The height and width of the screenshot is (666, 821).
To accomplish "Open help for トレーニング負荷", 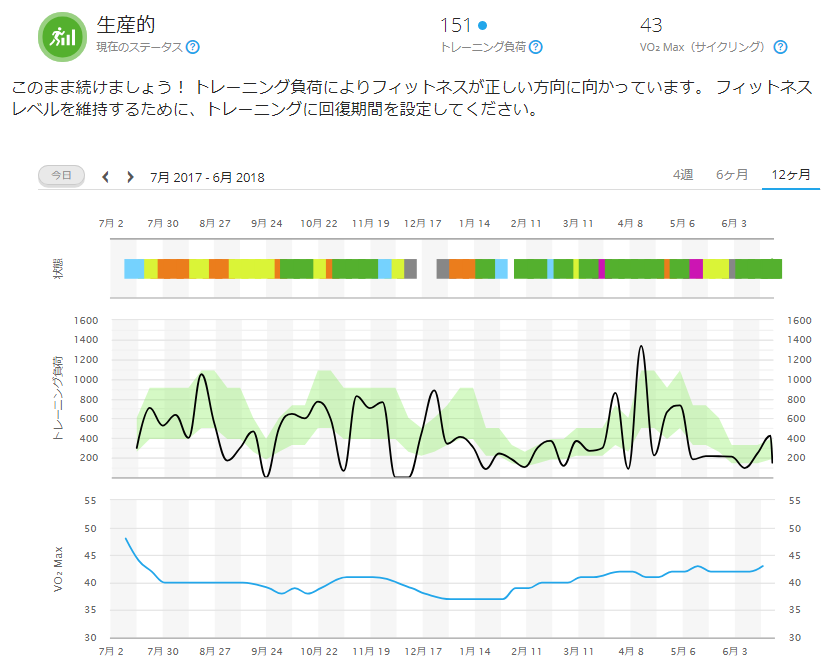I will point(536,47).
